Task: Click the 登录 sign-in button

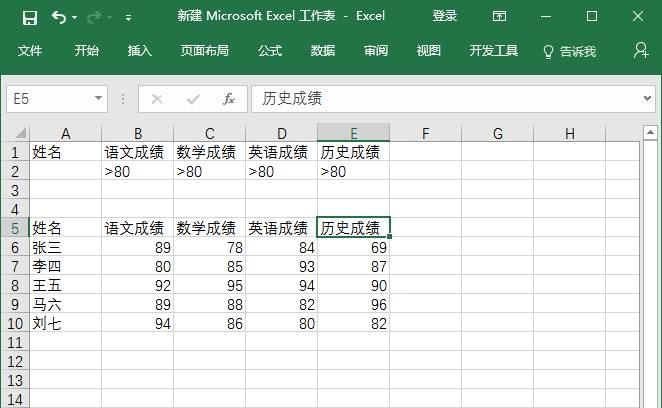Action: 445,16
